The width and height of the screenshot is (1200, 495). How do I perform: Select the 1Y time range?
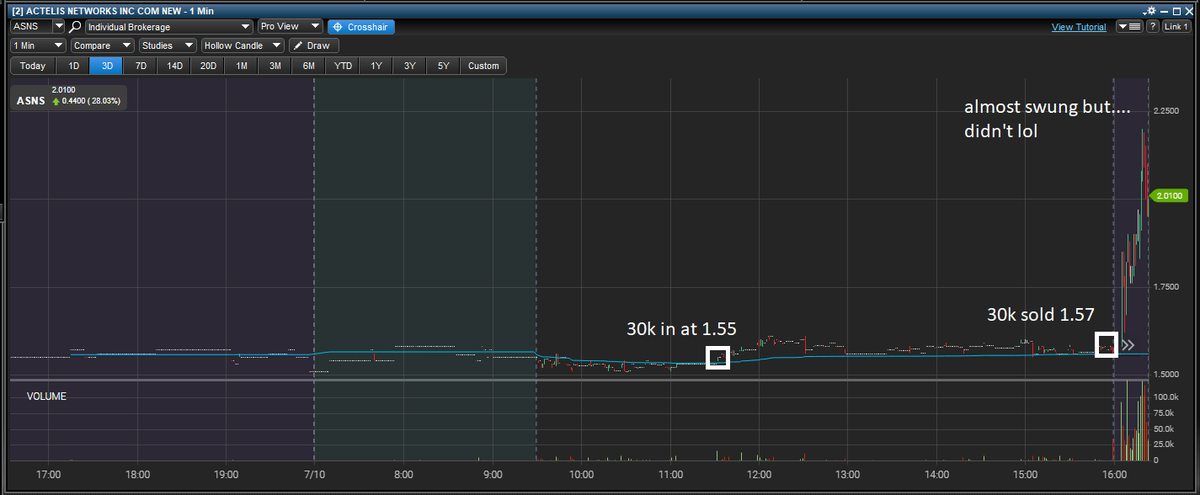click(x=376, y=66)
